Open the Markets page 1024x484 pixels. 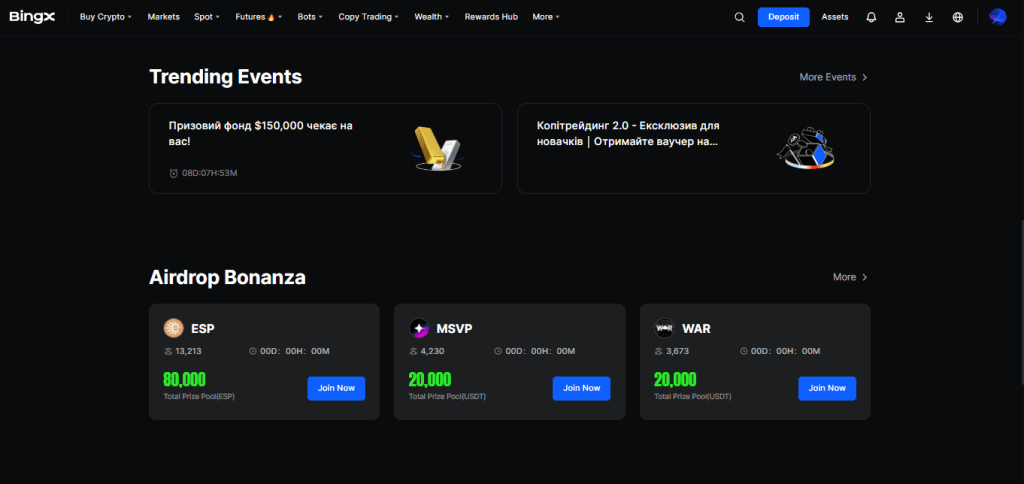click(163, 17)
